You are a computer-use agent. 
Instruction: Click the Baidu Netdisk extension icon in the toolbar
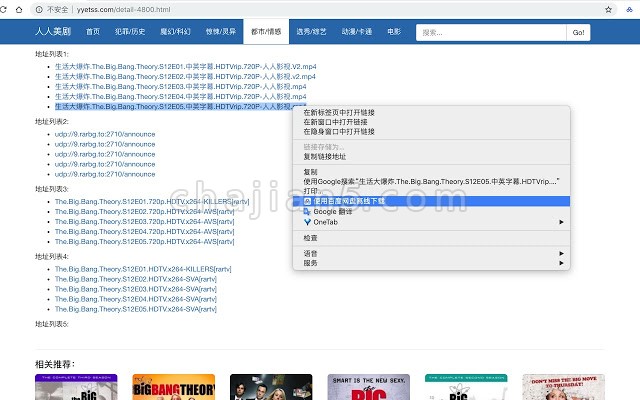coord(629,9)
